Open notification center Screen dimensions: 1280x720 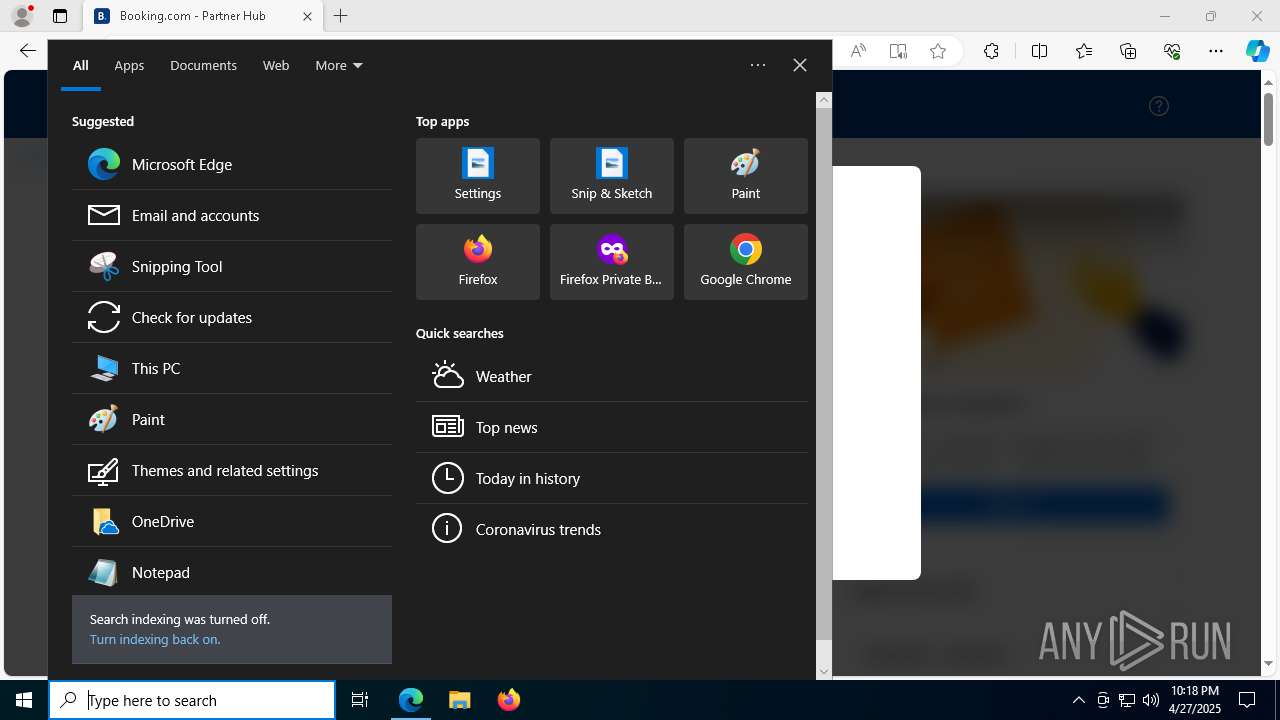(x=1247, y=700)
